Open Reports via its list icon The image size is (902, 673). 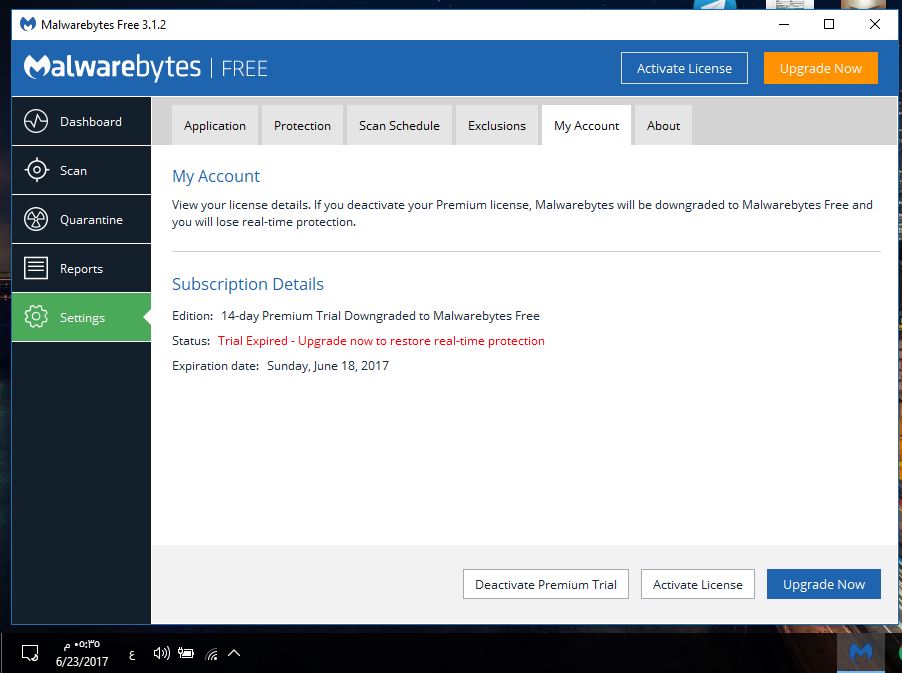point(36,268)
